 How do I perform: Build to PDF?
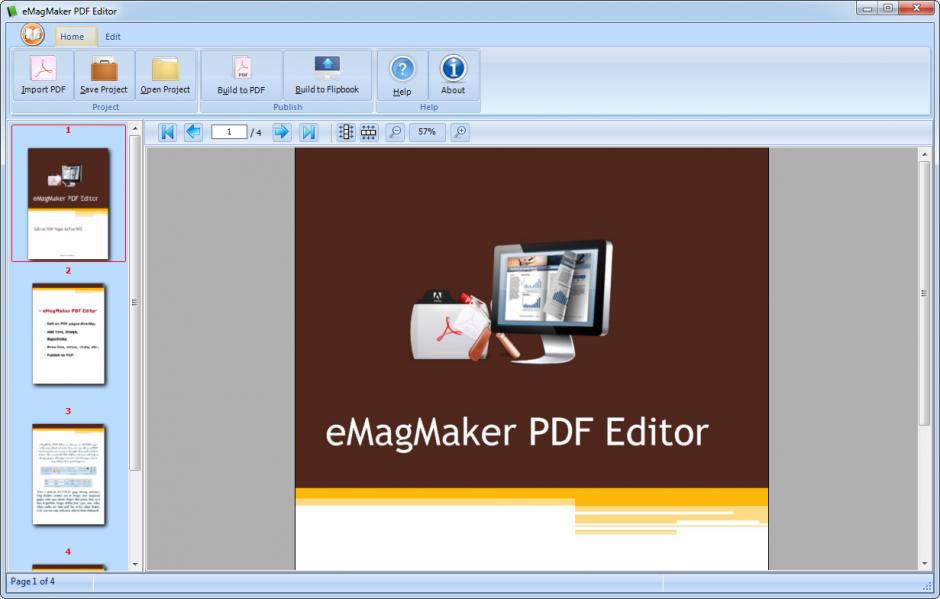tap(241, 76)
